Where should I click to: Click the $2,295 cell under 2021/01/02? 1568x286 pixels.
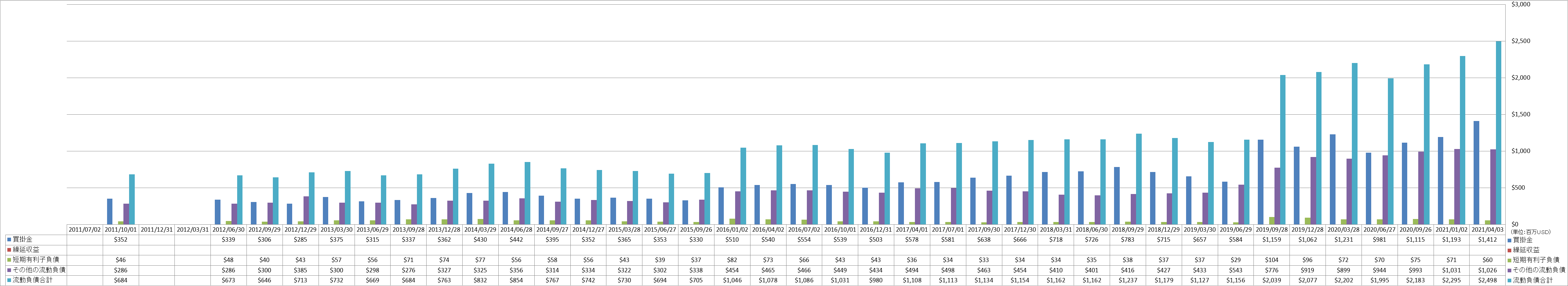1452,281
